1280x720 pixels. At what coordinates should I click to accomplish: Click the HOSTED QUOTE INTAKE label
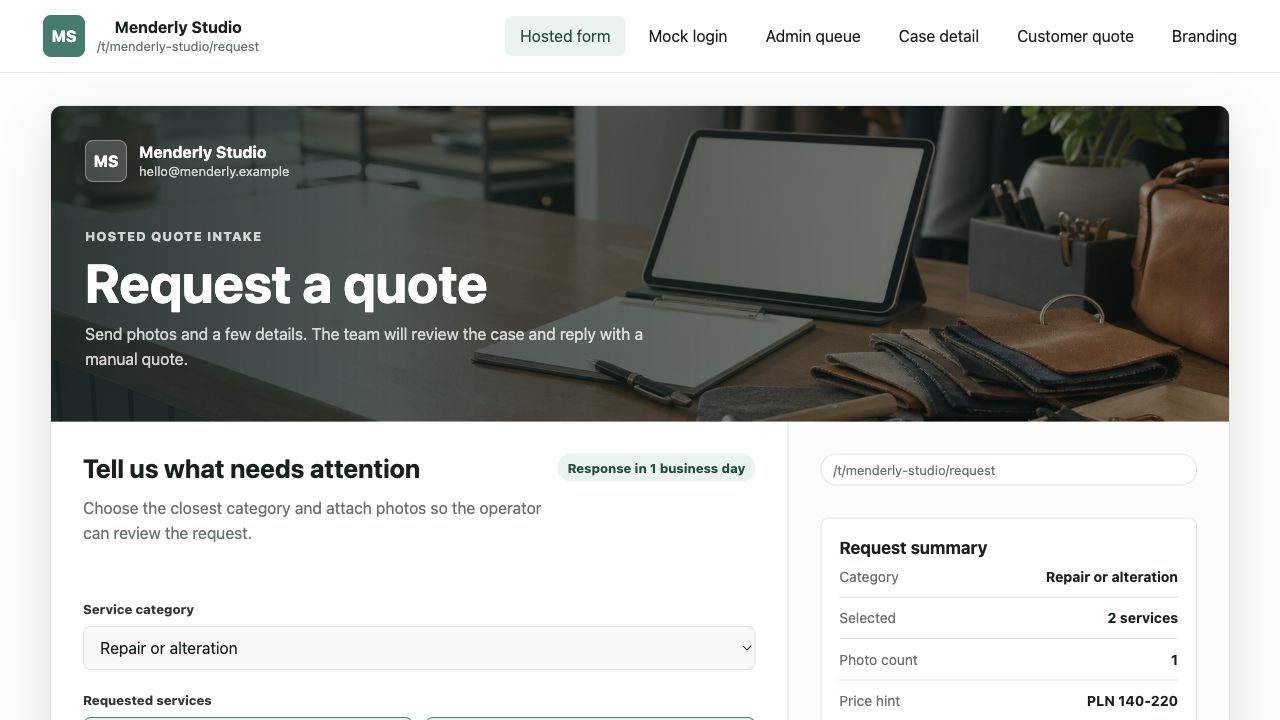pyautogui.click(x=173, y=237)
